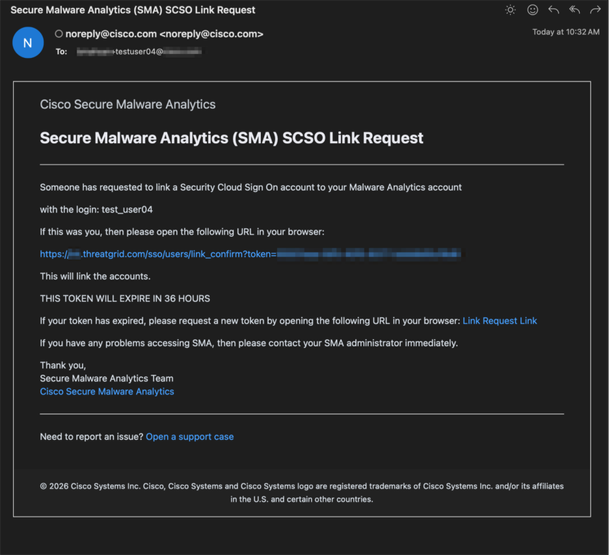Click the presence status circle beside the sender
The image size is (609, 555).
[59, 34]
